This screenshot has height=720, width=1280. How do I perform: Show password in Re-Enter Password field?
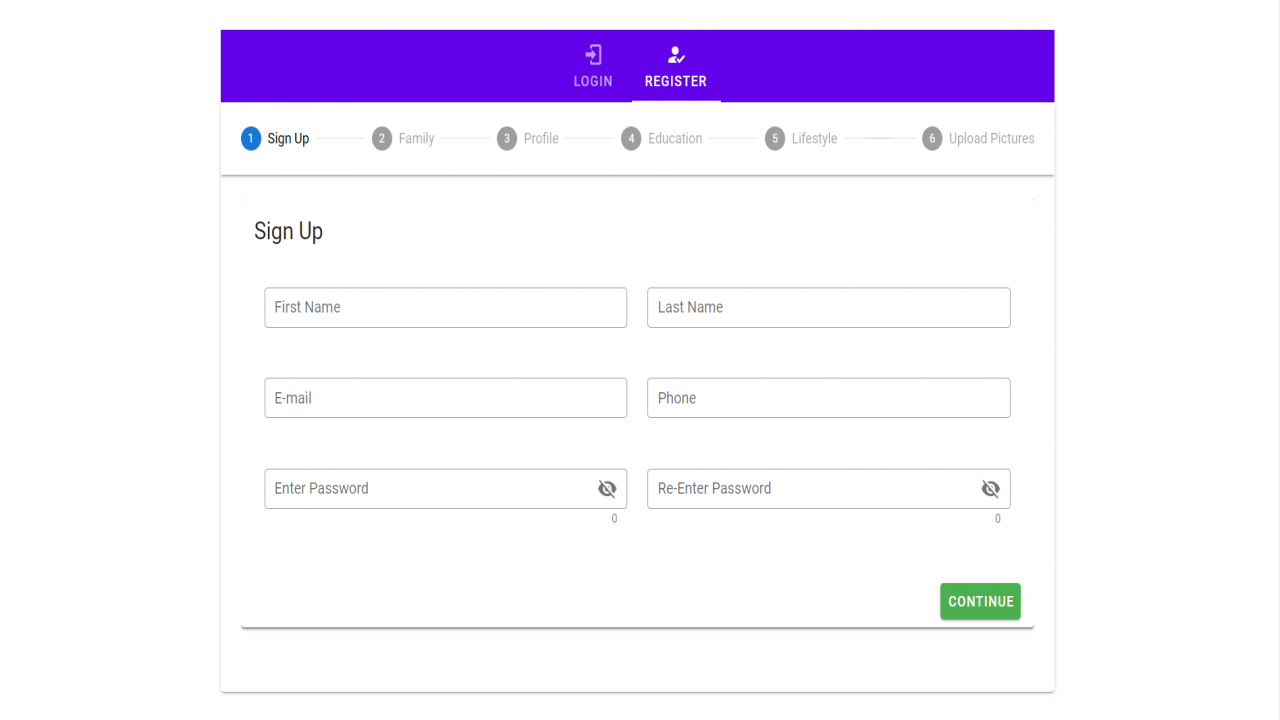coord(990,489)
